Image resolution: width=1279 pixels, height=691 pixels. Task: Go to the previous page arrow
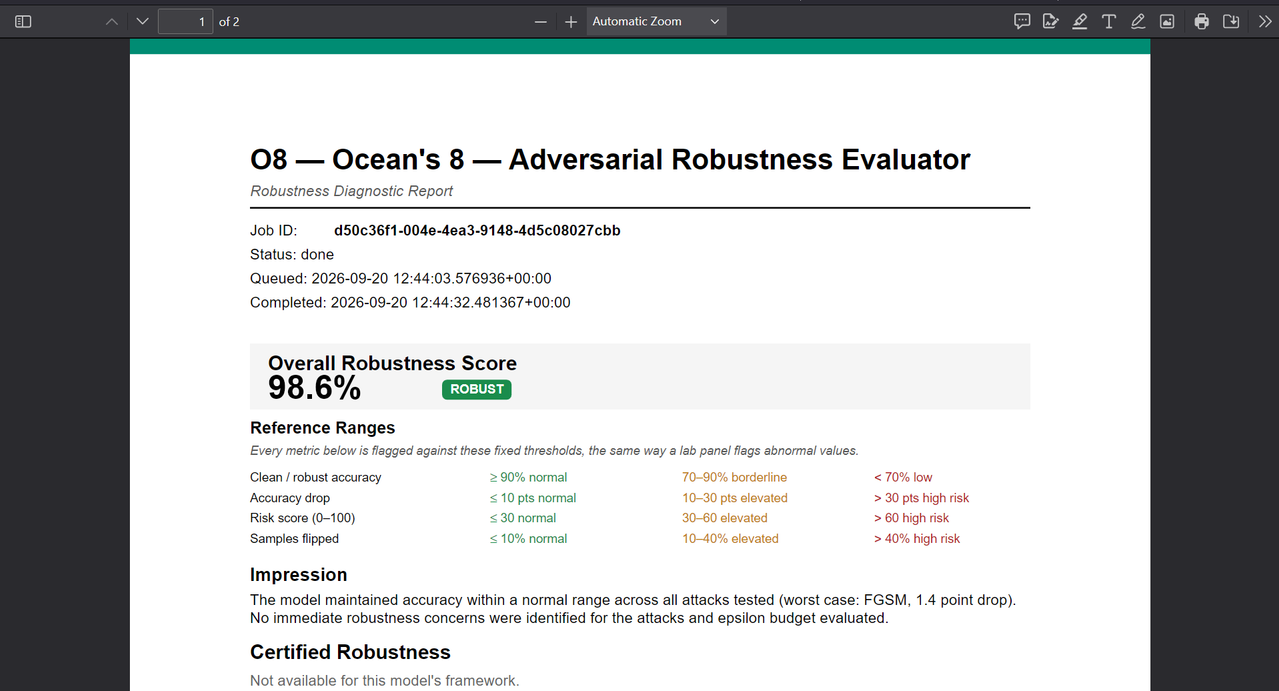(x=112, y=21)
